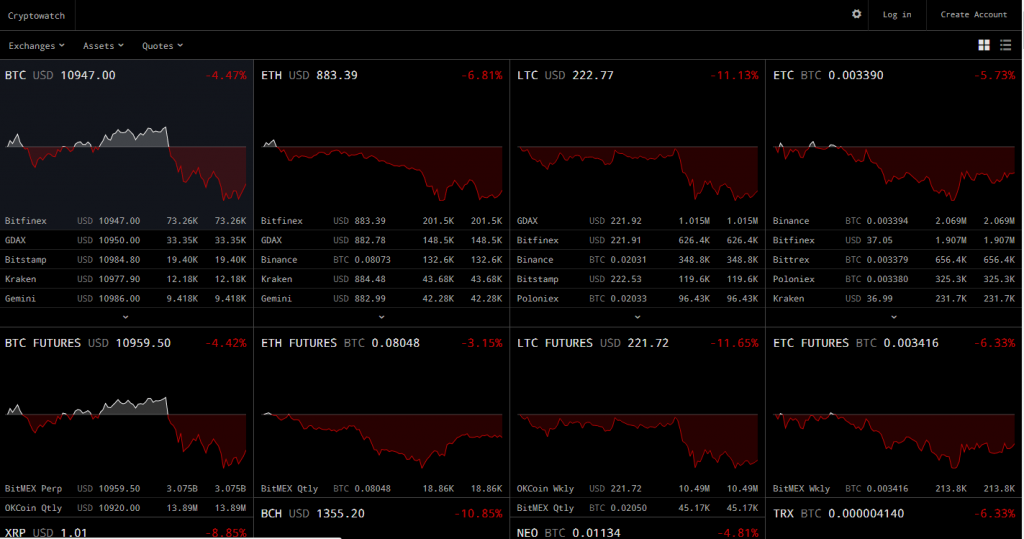
Task: Select BitMEX Perp 10959.50 row
Action: [x=126, y=489]
